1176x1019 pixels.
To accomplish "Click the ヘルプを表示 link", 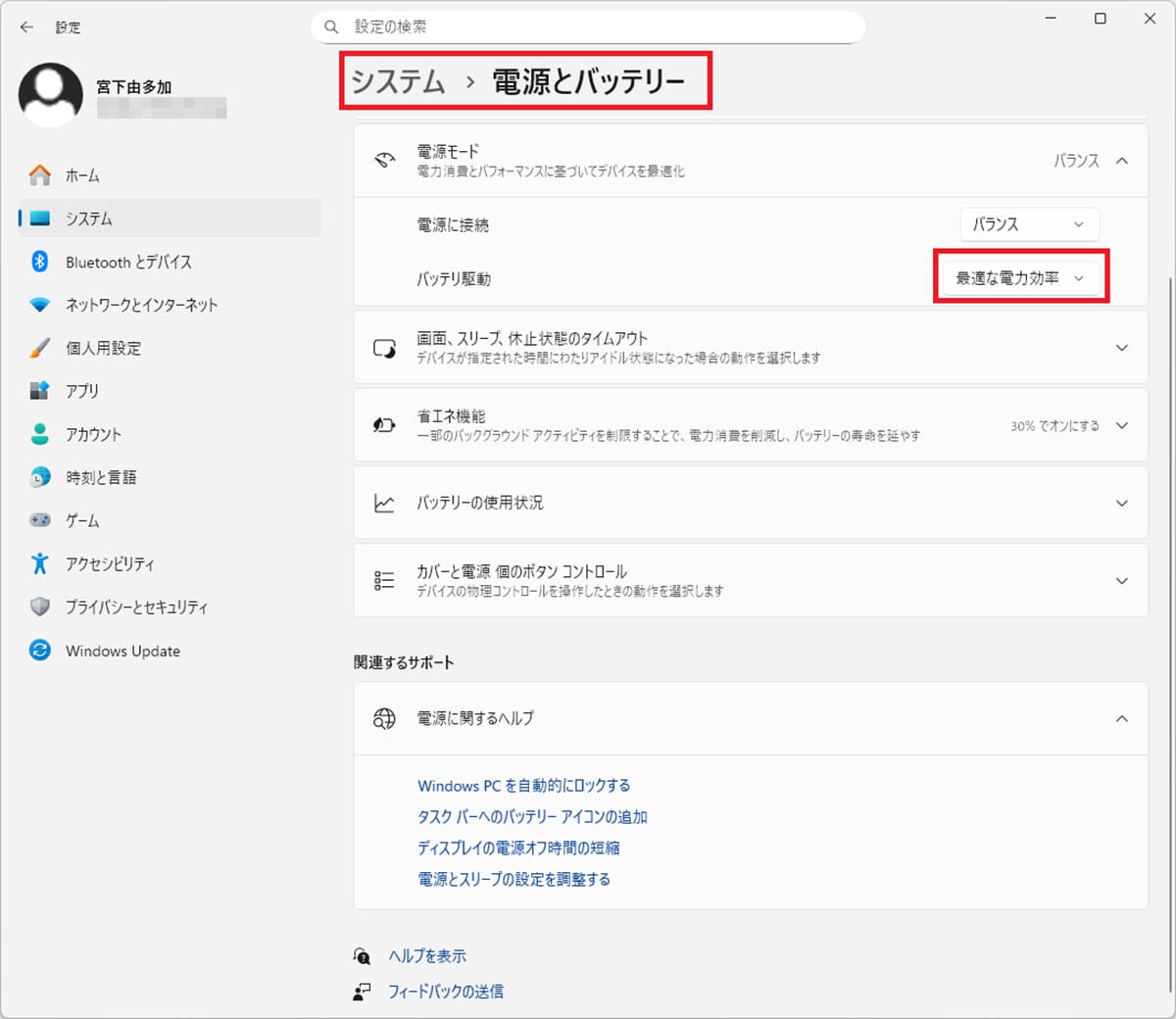I will (428, 955).
